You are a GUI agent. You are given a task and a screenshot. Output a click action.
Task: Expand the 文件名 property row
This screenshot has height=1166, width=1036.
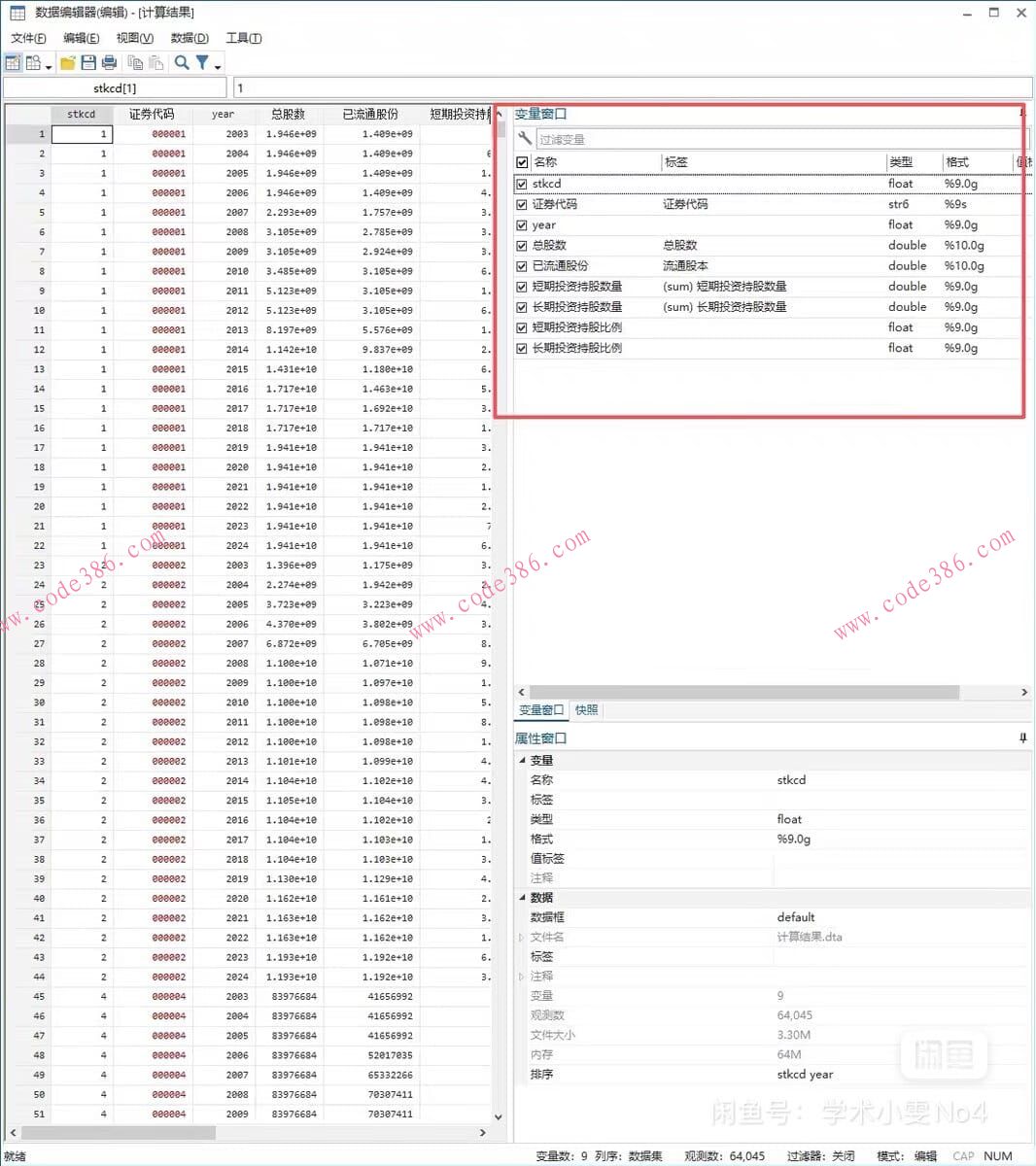(522, 938)
